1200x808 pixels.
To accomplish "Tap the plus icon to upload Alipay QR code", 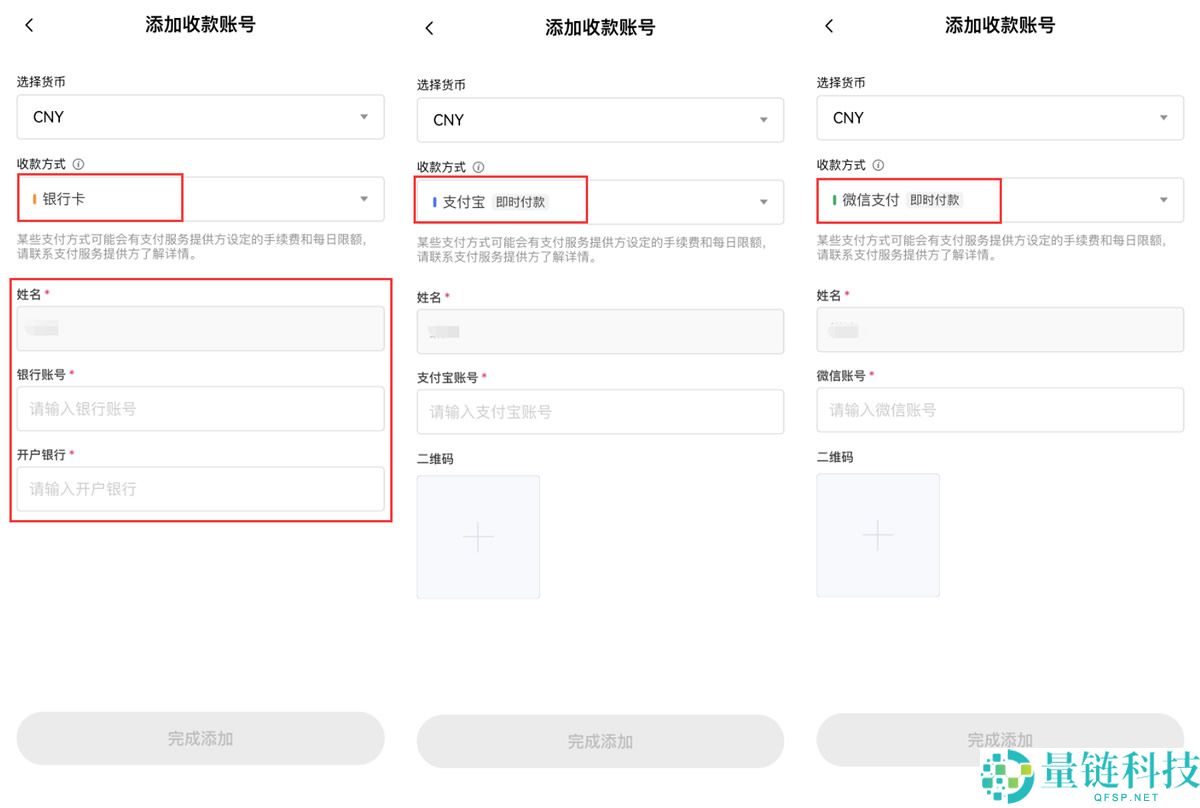I will (478, 536).
